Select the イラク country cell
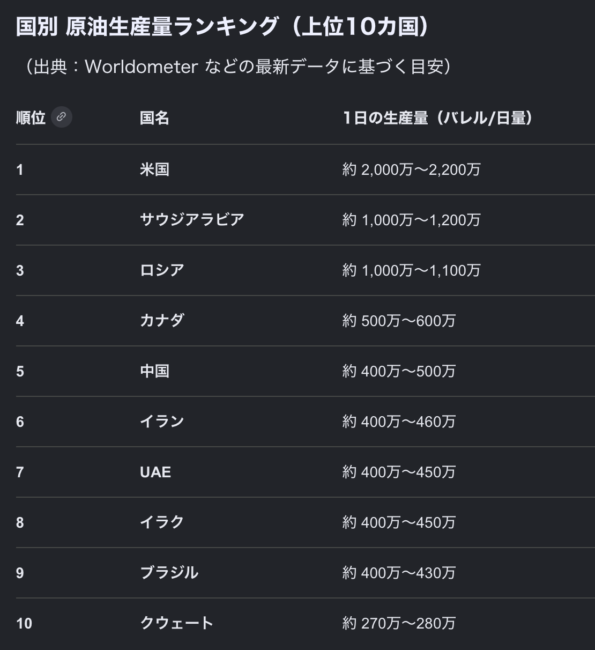Screen dimensions: 595x650 pyautogui.click(x=162, y=522)
